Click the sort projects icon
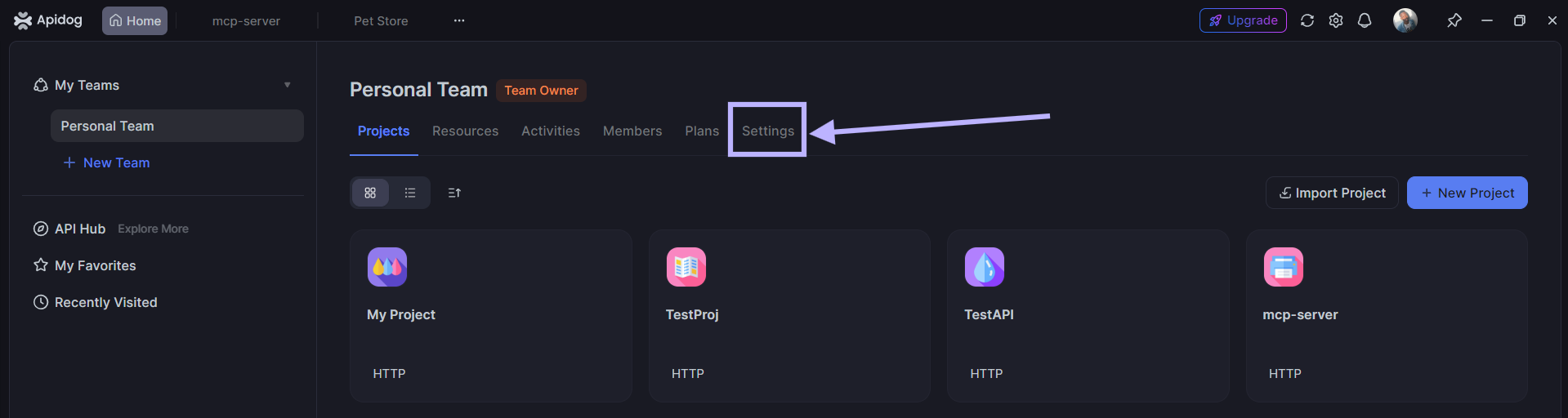The height and width of the screenshot is (418, 1568). point(455,193)
